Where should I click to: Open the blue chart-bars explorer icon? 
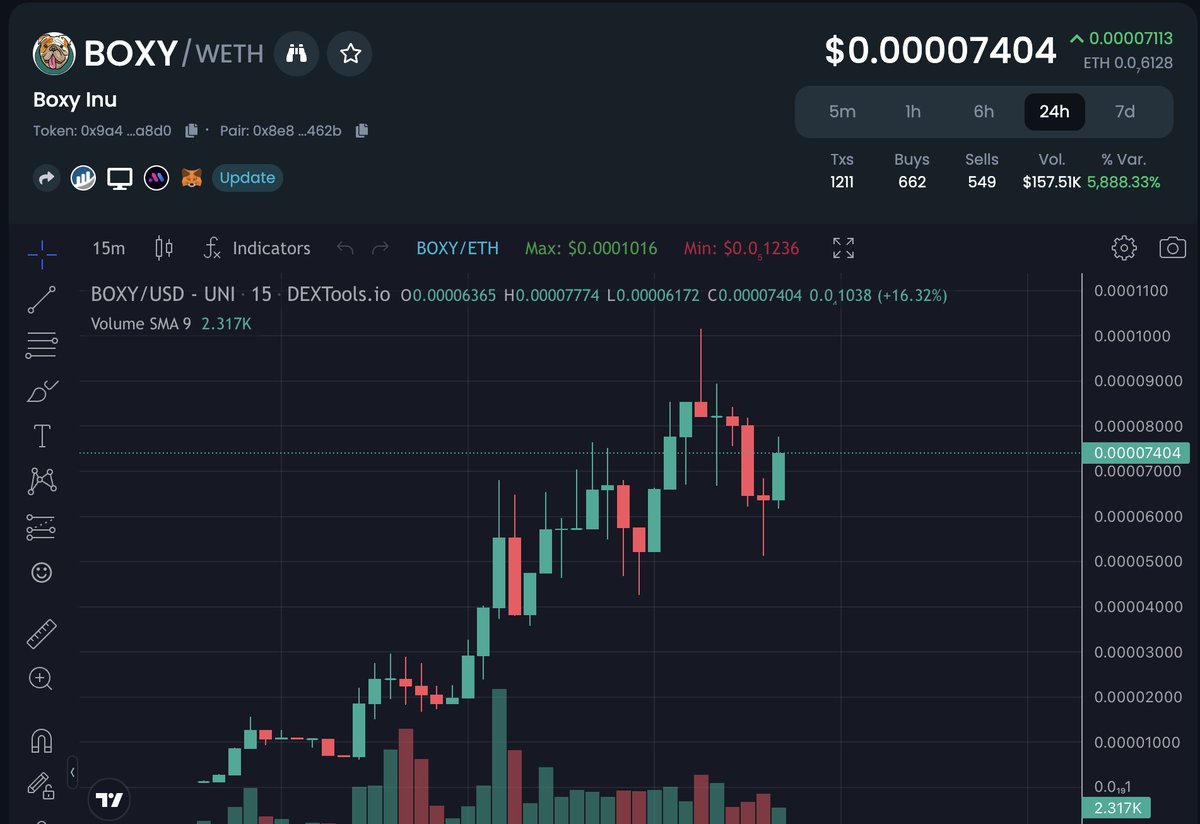[83, 178]
